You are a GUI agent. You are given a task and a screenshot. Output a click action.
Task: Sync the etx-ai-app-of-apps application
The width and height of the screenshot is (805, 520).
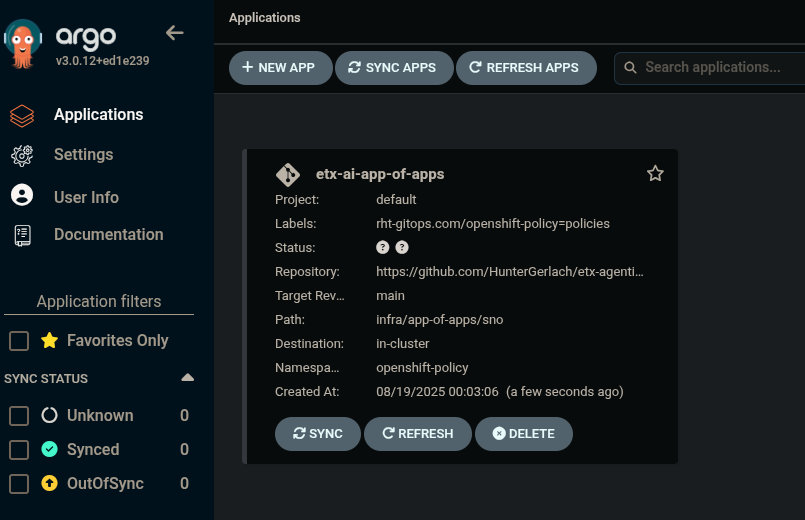pos(318,434)
